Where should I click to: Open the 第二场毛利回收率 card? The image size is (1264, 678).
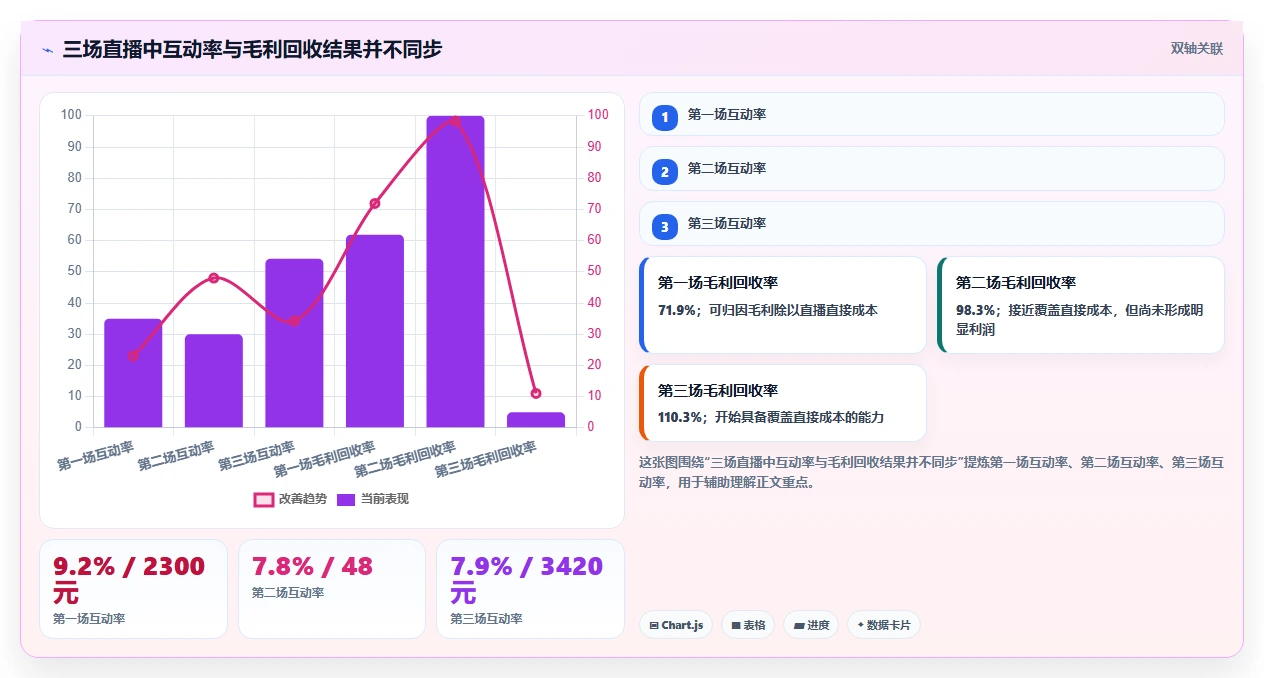1081,305
